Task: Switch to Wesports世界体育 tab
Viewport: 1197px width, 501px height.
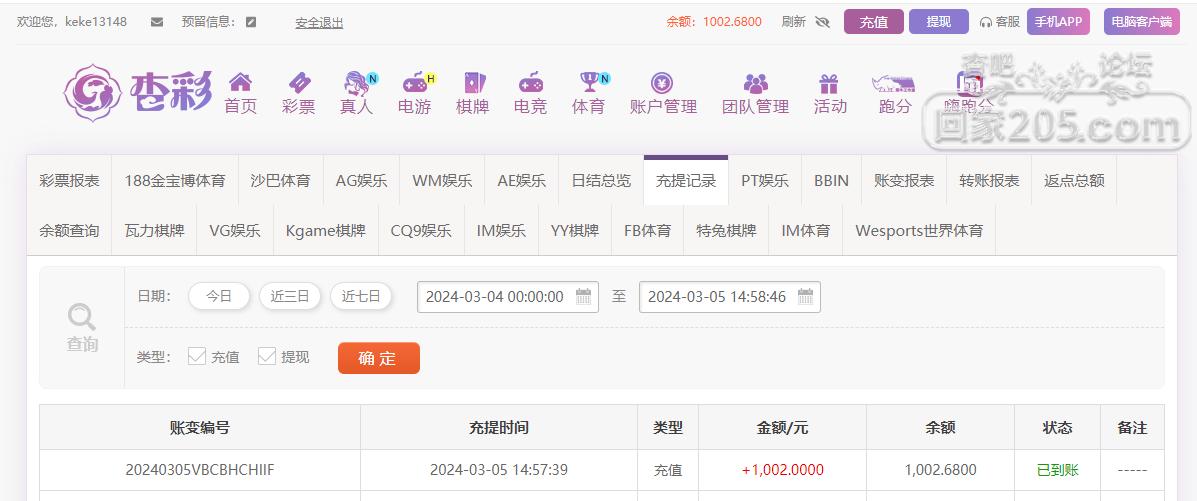Action: coord(919,231)
